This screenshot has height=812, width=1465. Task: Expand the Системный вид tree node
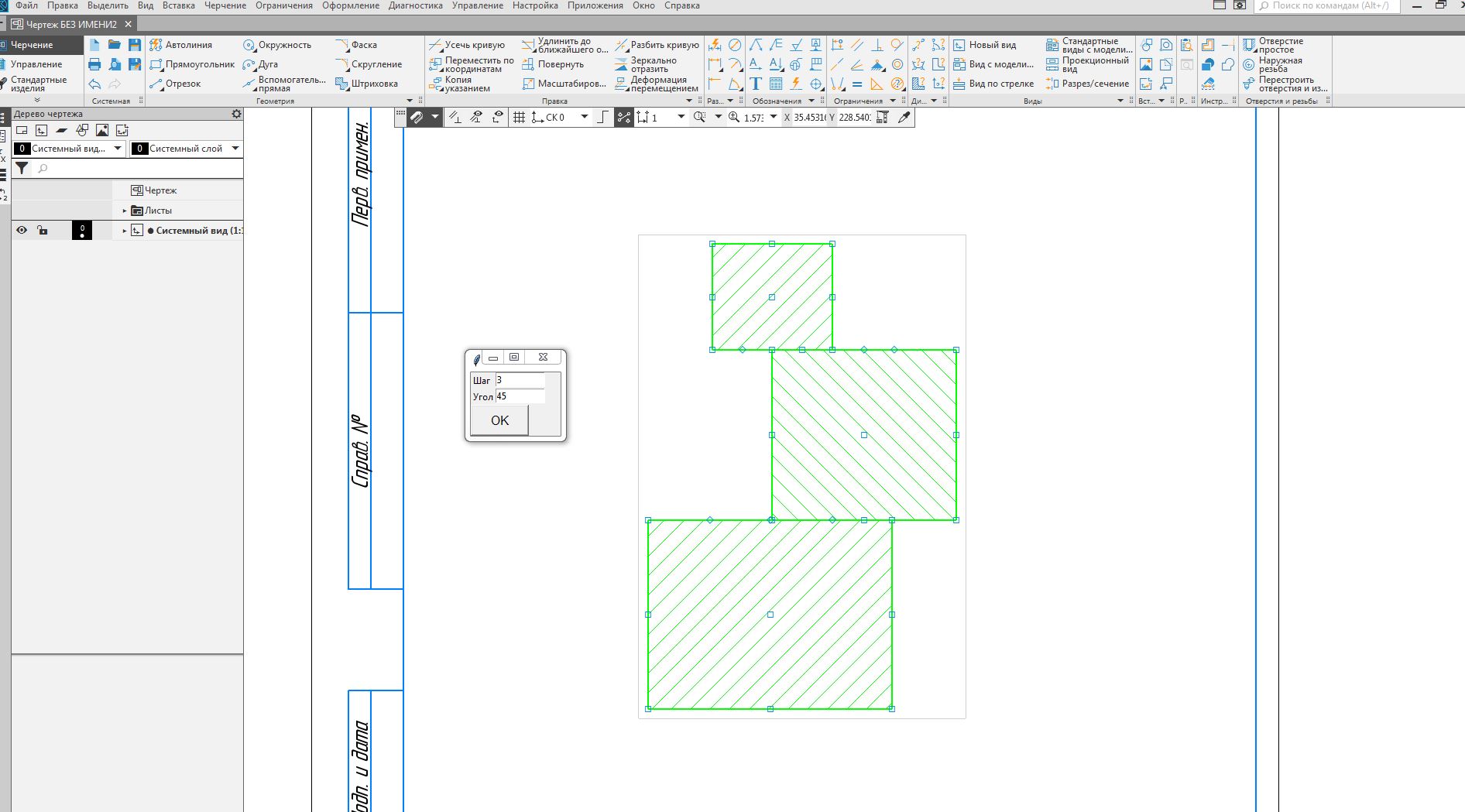[x=125, y=231]
